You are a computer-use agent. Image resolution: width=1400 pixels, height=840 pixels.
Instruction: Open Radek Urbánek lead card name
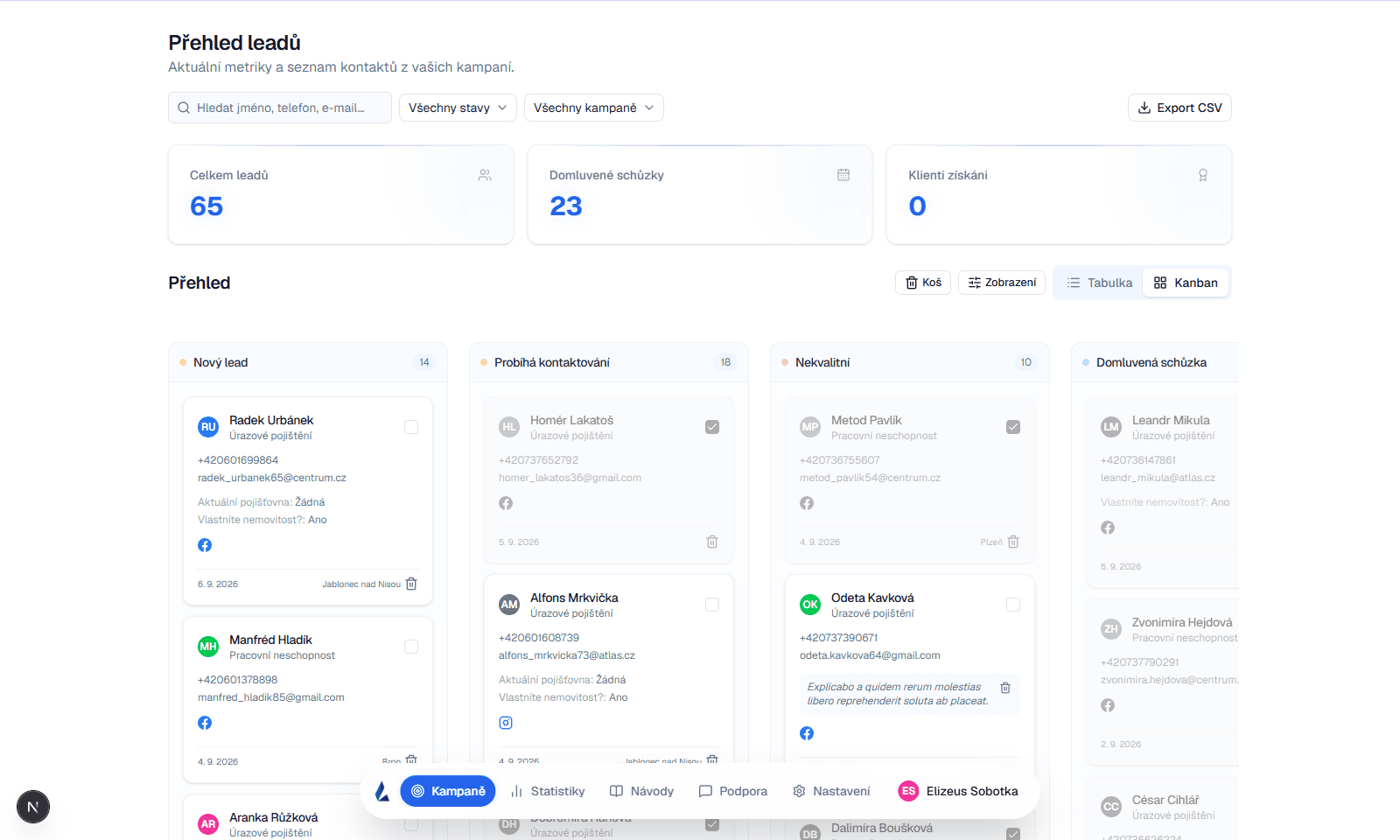271,420
